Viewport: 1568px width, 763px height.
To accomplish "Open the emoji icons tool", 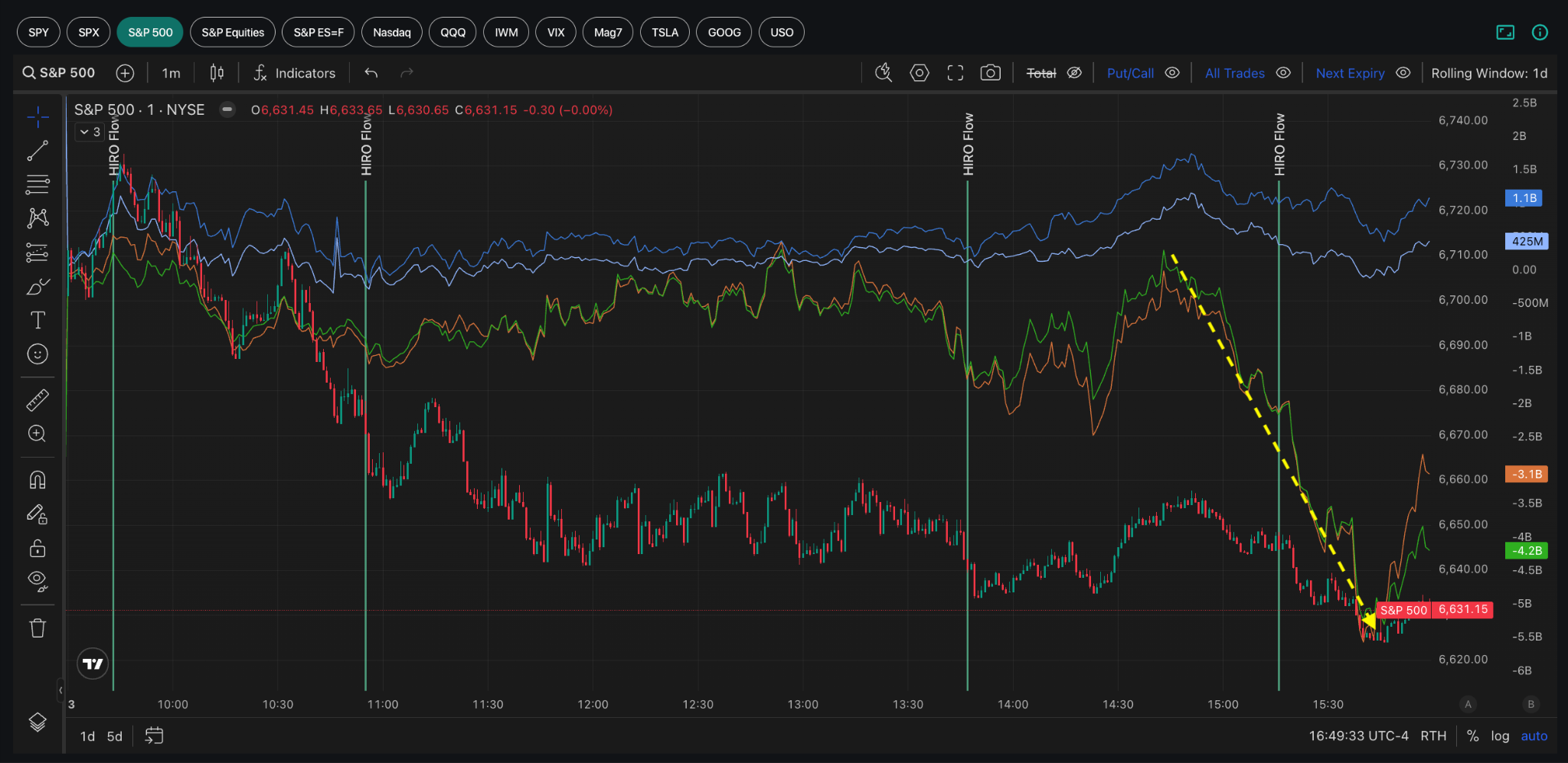I will click(x=38, y=354).
